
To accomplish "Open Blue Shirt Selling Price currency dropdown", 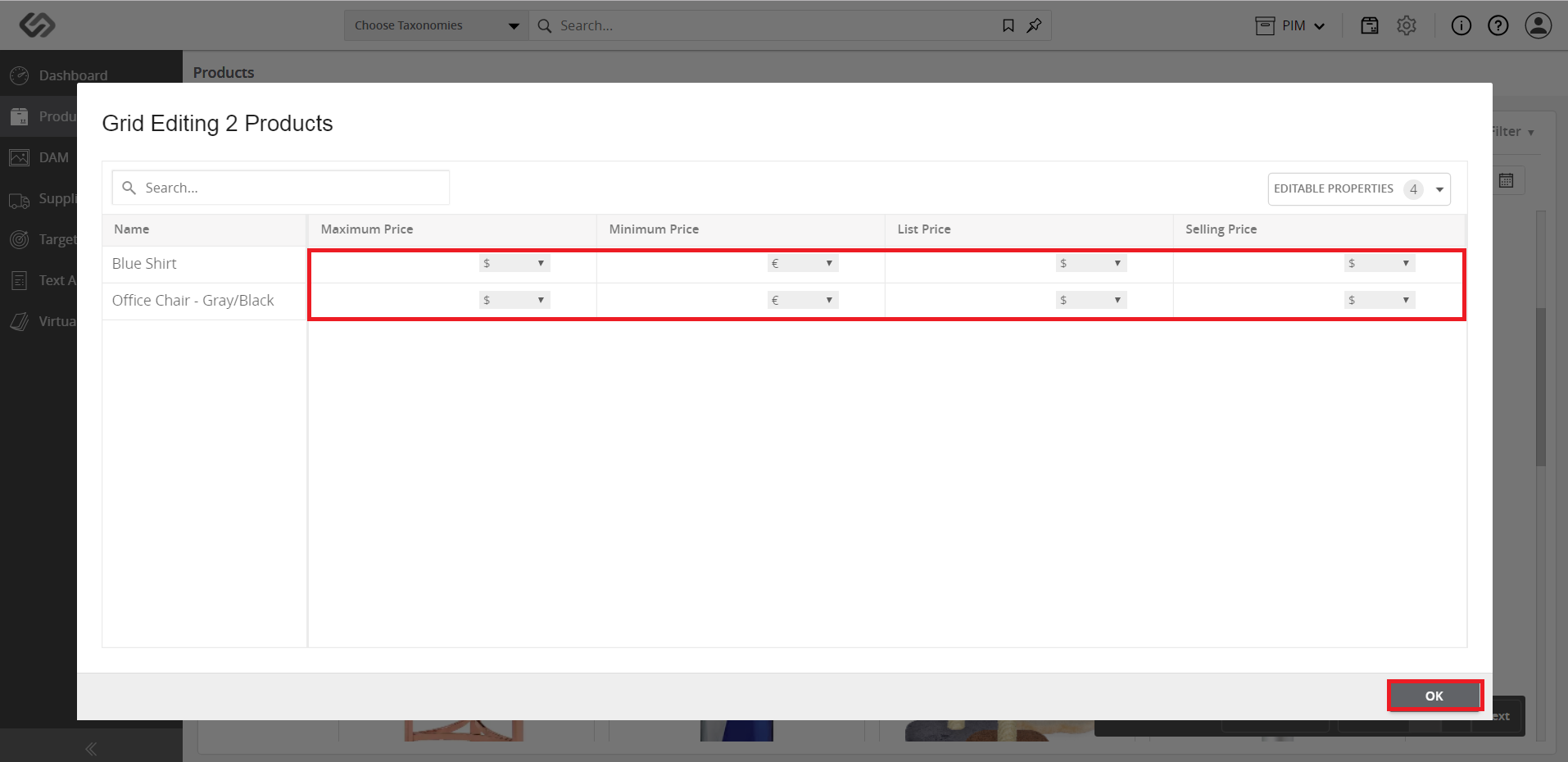I will coord(1379,263).
